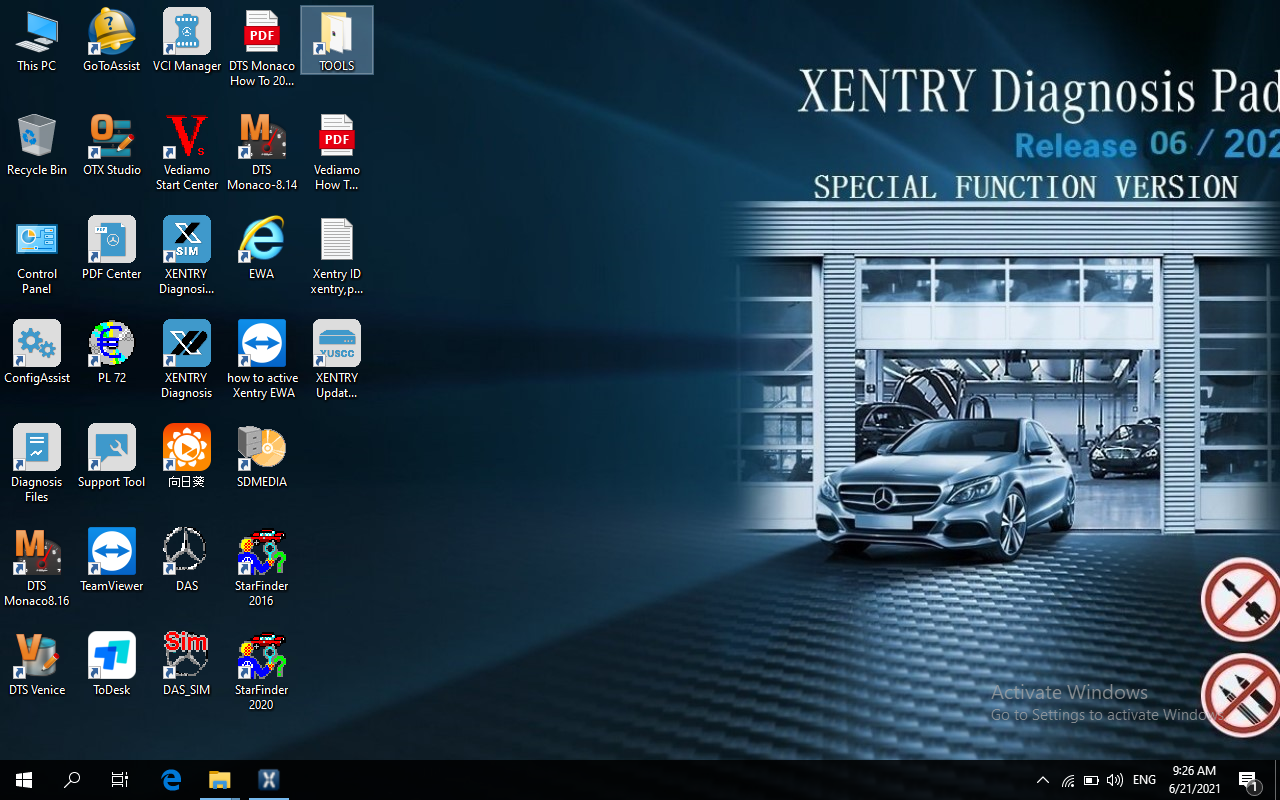Launch PDF Center shortcut
The height and width of the screenshot is (800, 1280).
[x=112, y=248]
